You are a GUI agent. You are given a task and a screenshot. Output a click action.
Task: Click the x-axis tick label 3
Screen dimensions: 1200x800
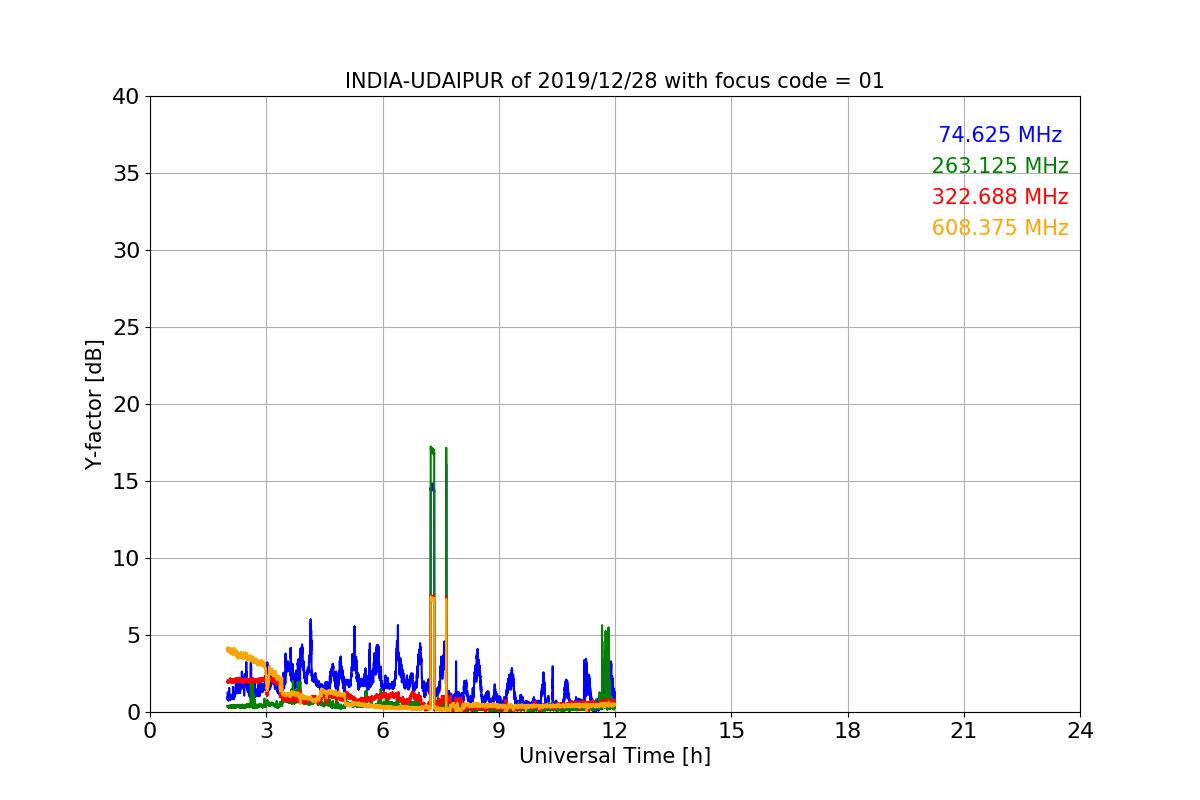click(x=266, y=731)
